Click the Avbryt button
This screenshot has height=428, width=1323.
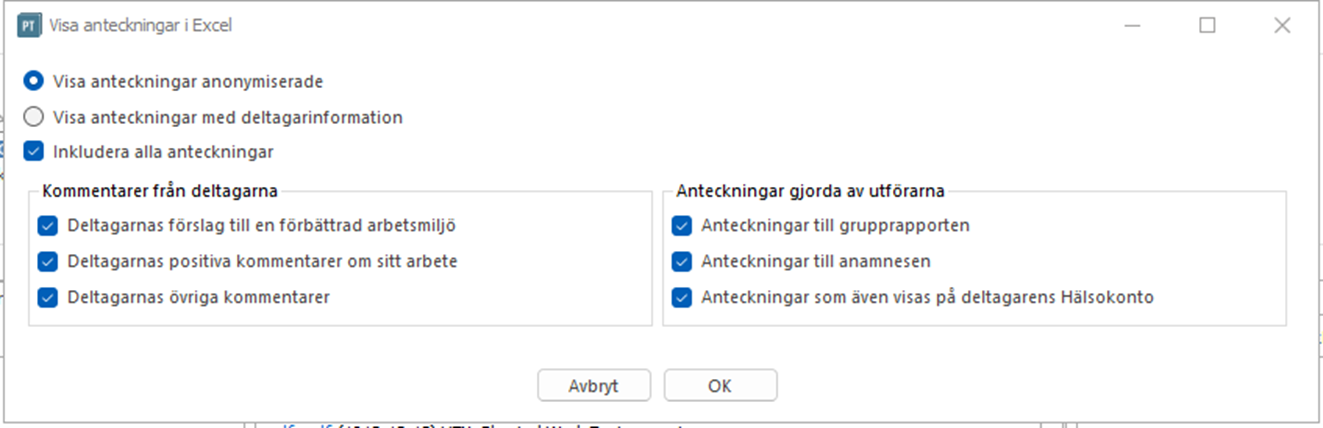click(x=594, y=385)
